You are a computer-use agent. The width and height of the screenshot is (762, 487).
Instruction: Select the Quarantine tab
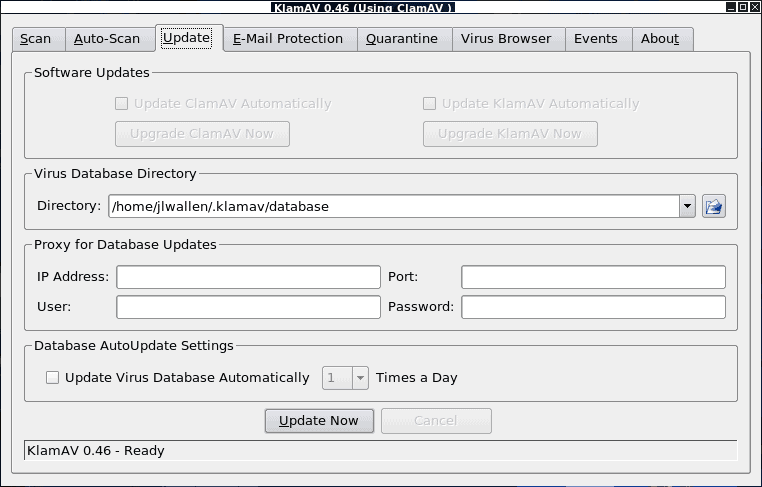point(401,39)
